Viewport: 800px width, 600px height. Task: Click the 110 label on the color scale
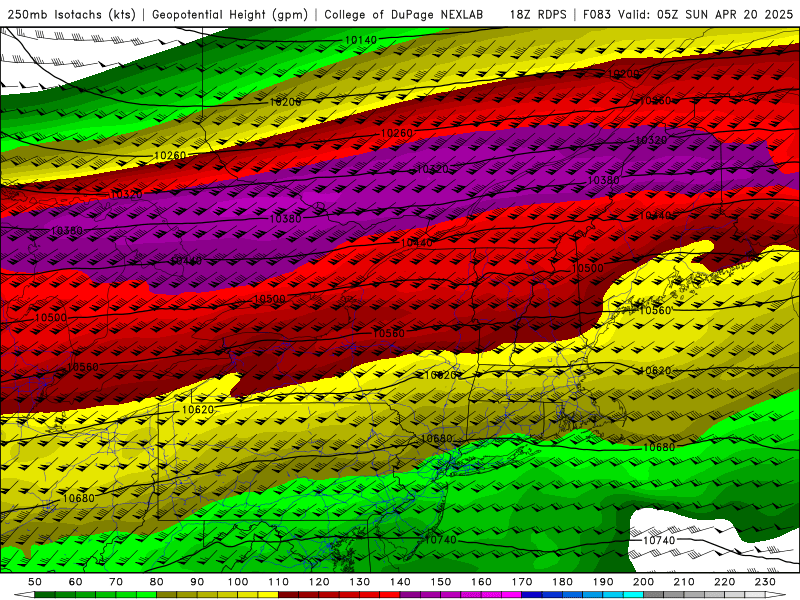click(279, 582)
